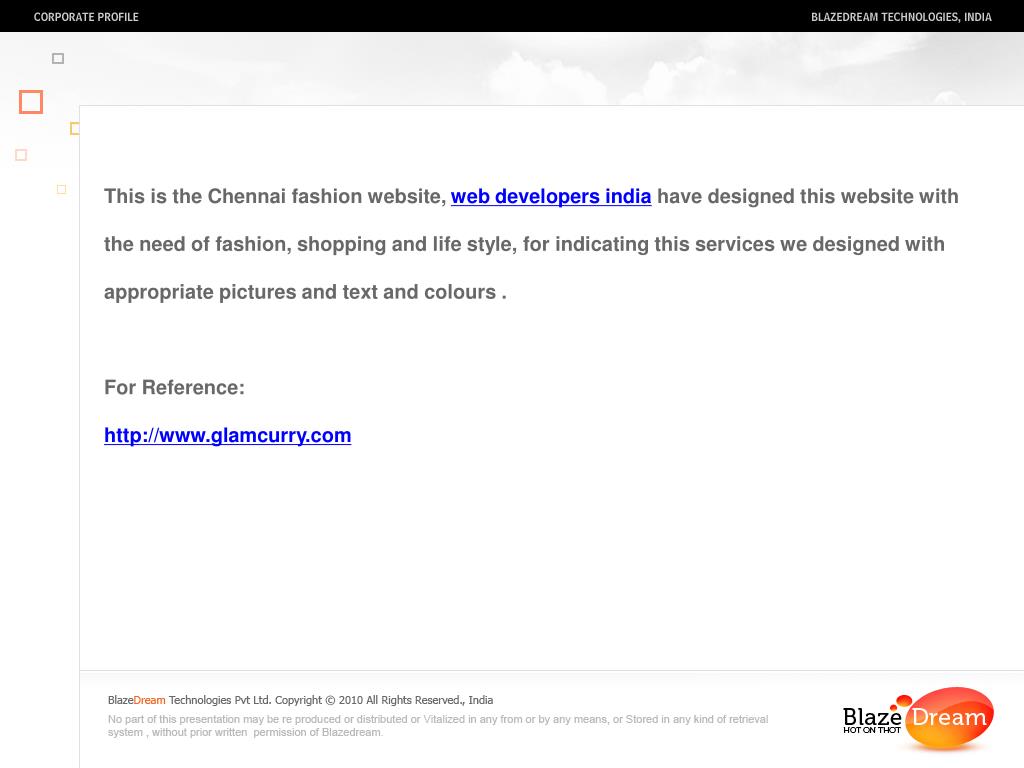The image size is (1024, 768).
Task: Open the http://www.glamcurry.com link
Action: point(227,436)
